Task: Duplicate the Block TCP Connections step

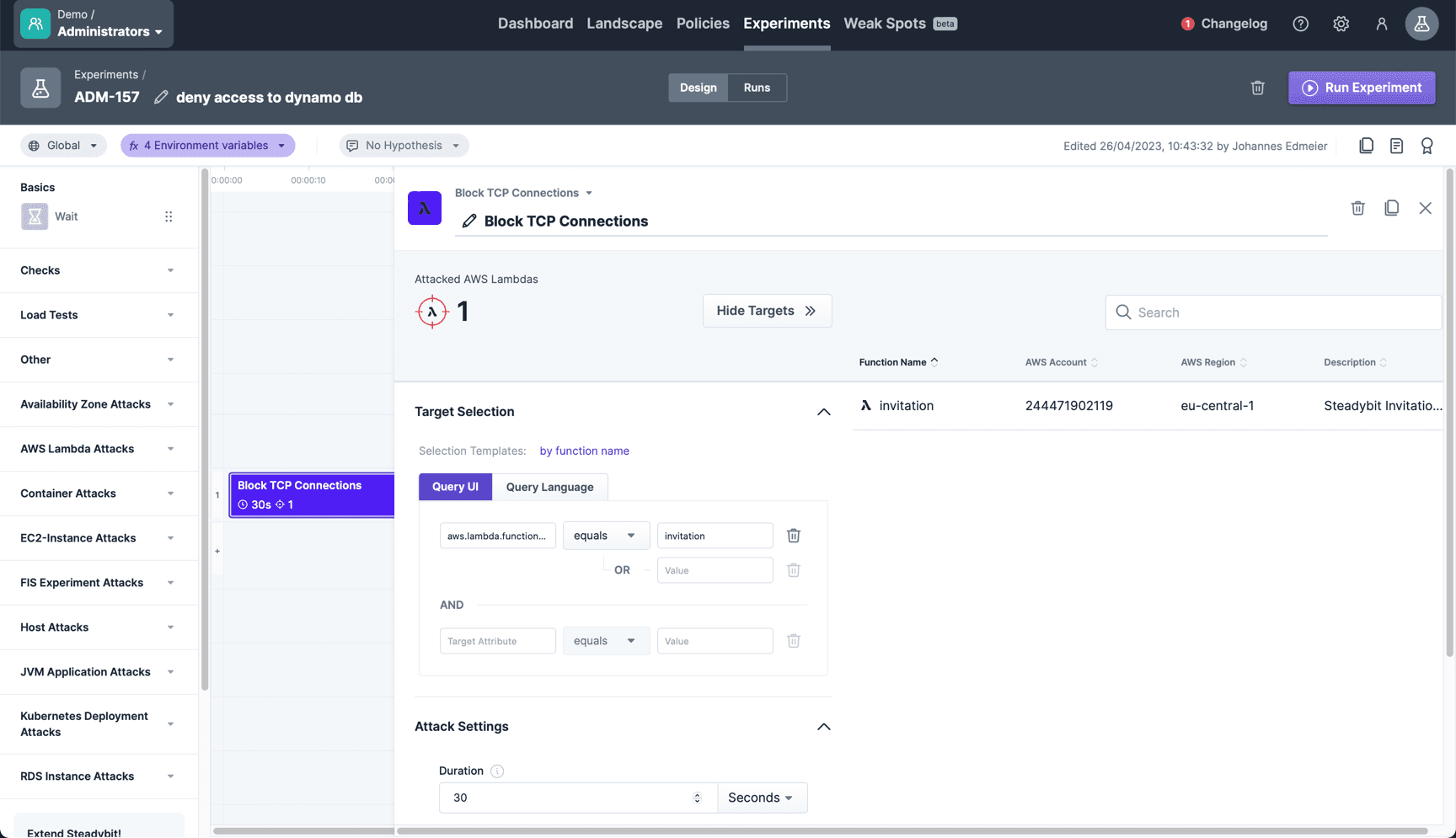Action: pos(1391,207)
